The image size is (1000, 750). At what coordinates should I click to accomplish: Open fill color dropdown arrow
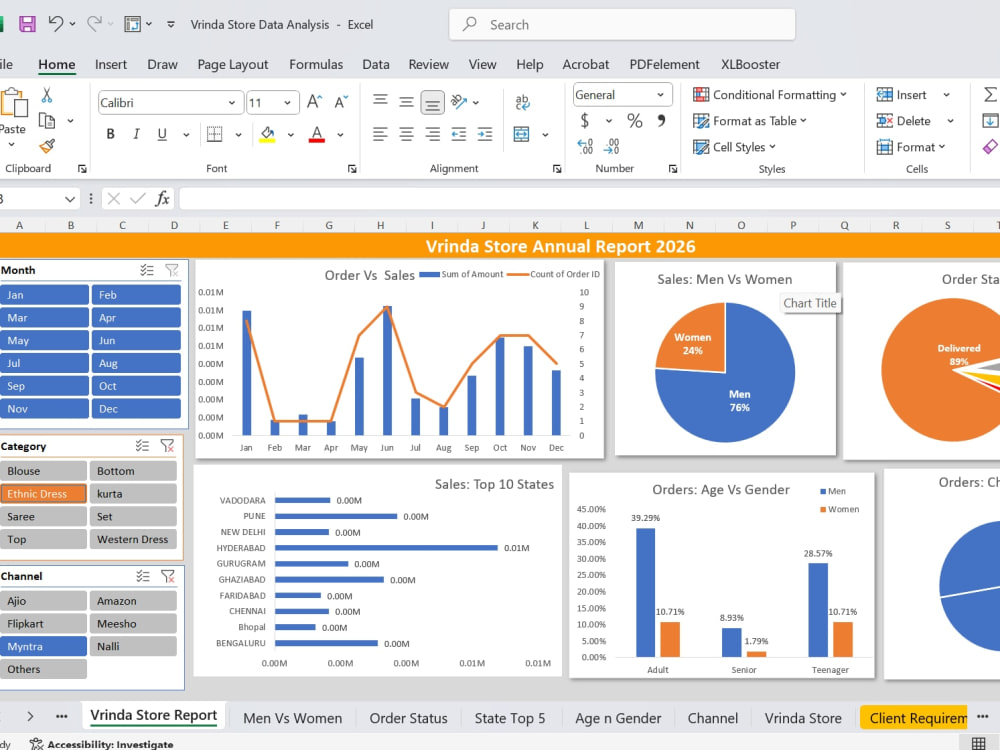click(291, 135)
